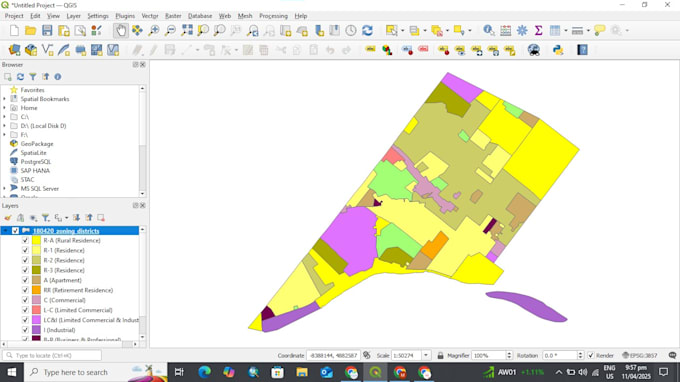Expand the C:\ drive node

tap(5, 117)
